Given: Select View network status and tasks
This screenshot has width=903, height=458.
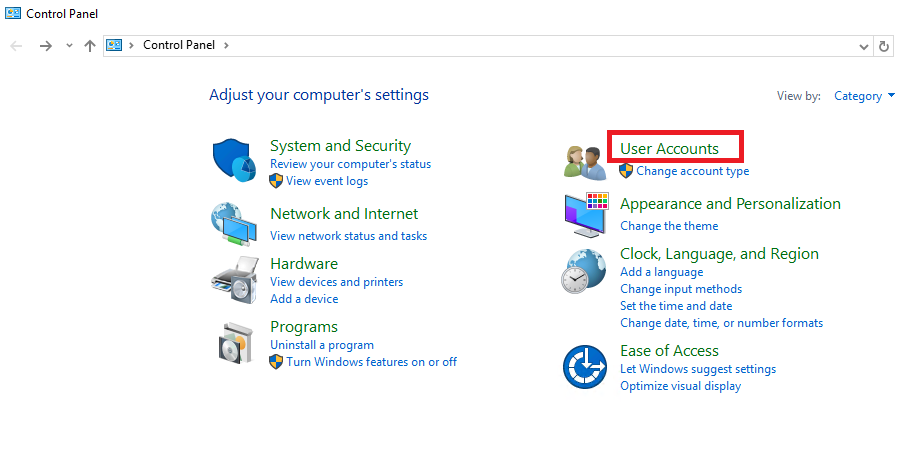Looking at the screenshot, I should pyautogui.click(x=348, y=236).
